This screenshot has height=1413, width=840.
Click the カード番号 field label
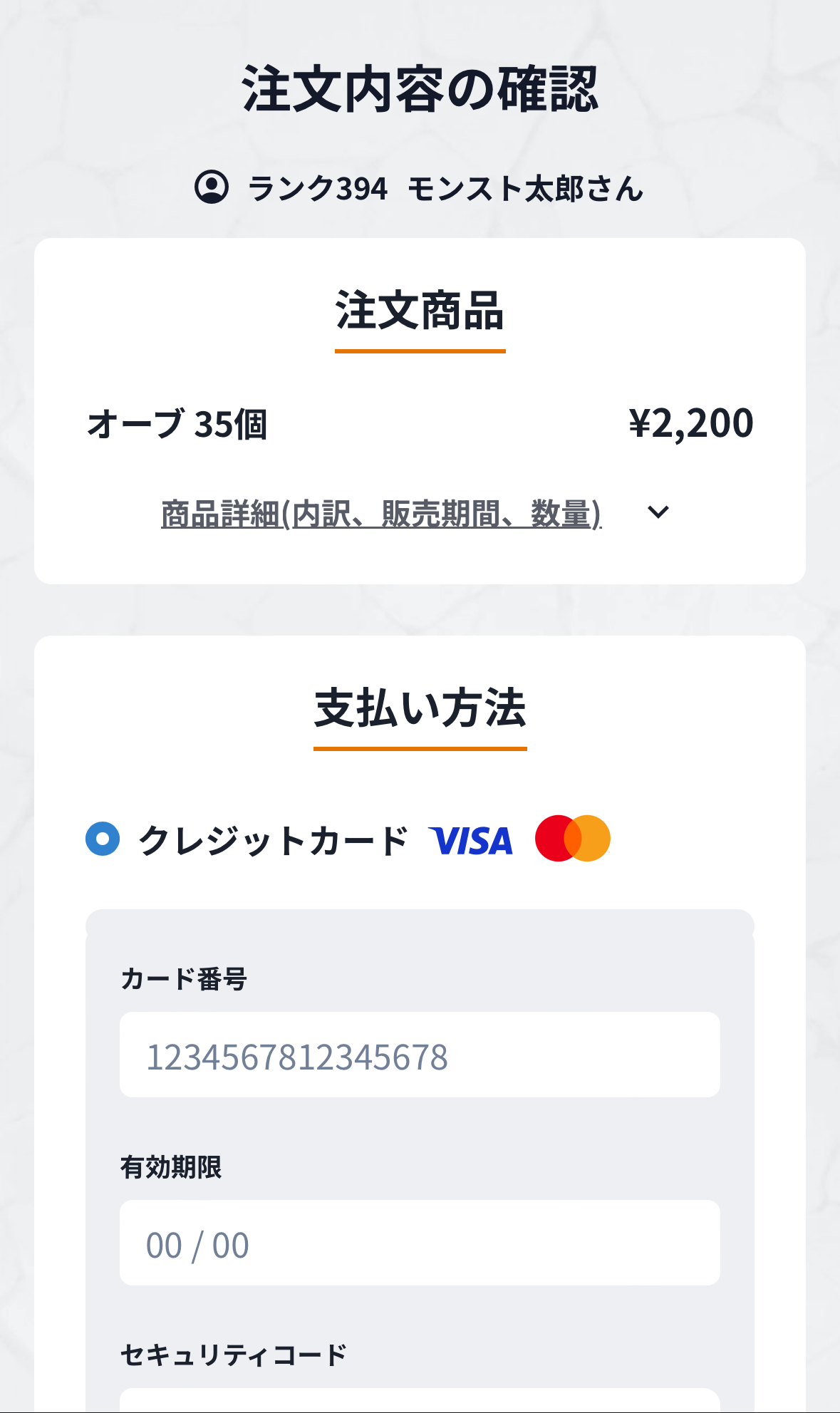click(184, 978)
